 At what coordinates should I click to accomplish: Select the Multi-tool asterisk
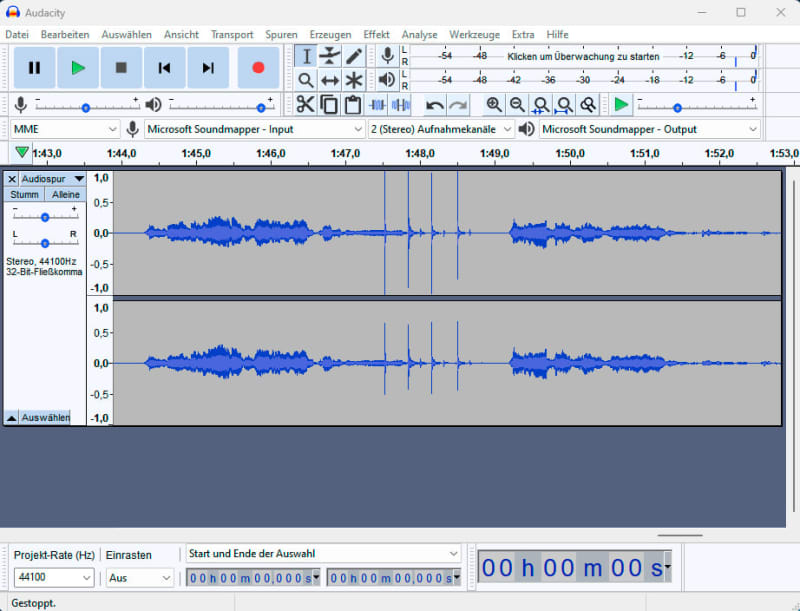[354, 80]
